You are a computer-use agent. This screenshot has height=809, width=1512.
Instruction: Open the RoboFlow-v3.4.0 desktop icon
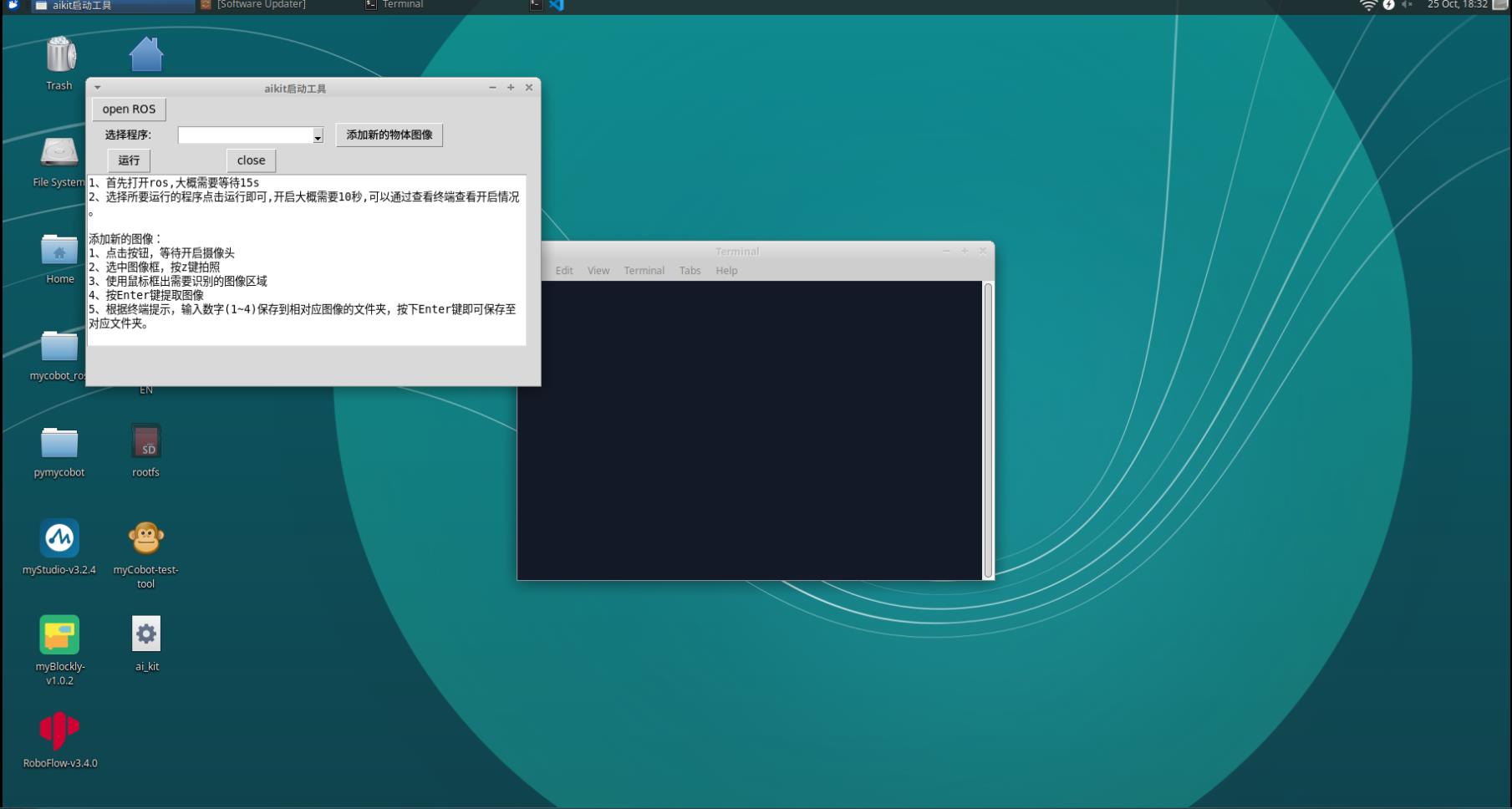point(59,731)
